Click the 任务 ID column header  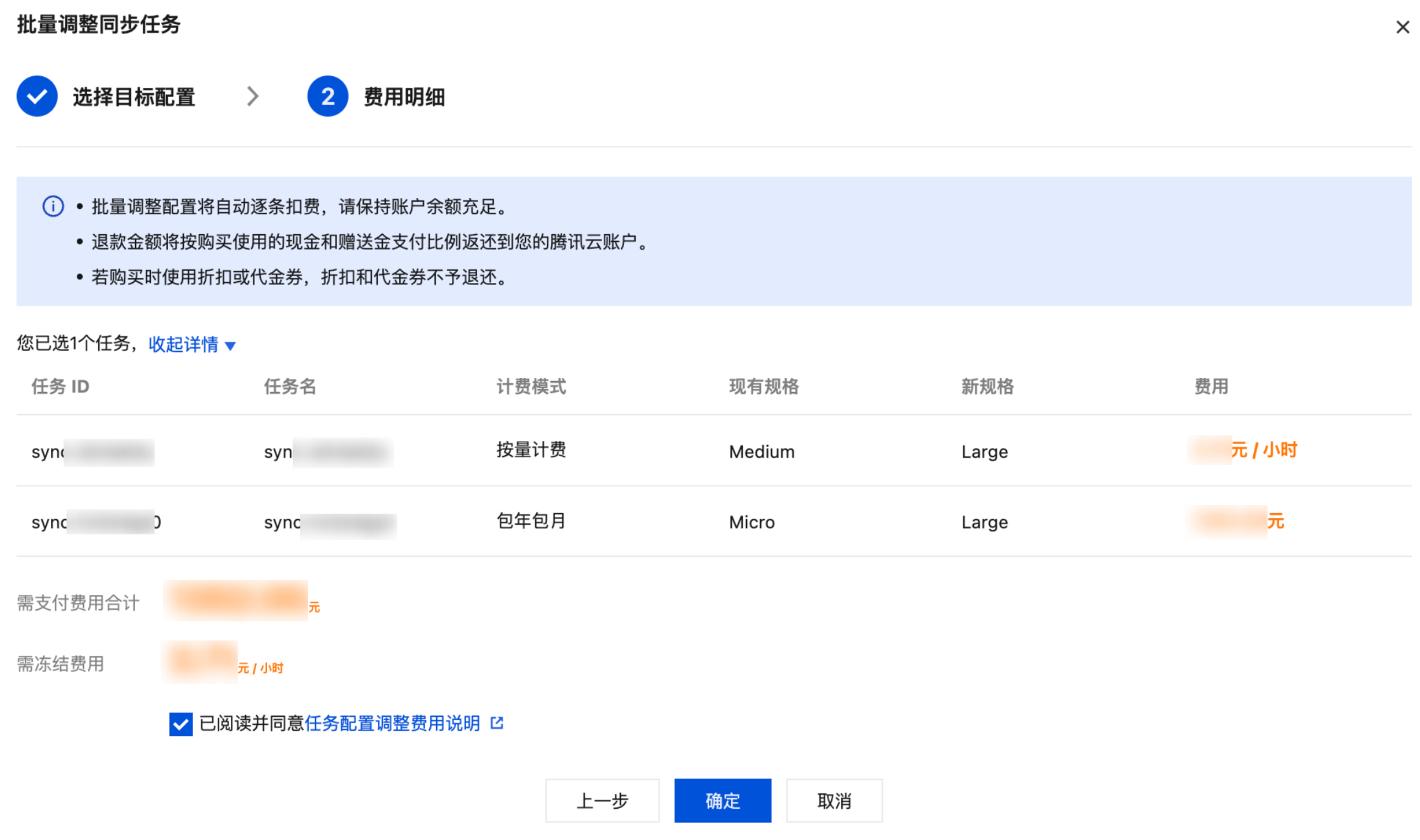60,386
